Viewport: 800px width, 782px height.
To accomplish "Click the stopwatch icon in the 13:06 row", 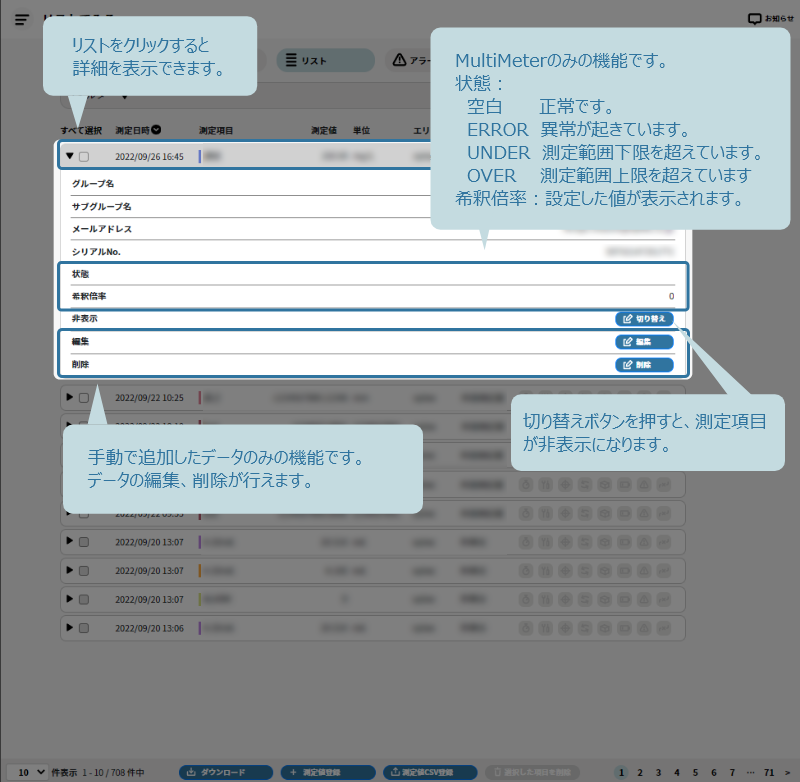I will coord(526,628).
